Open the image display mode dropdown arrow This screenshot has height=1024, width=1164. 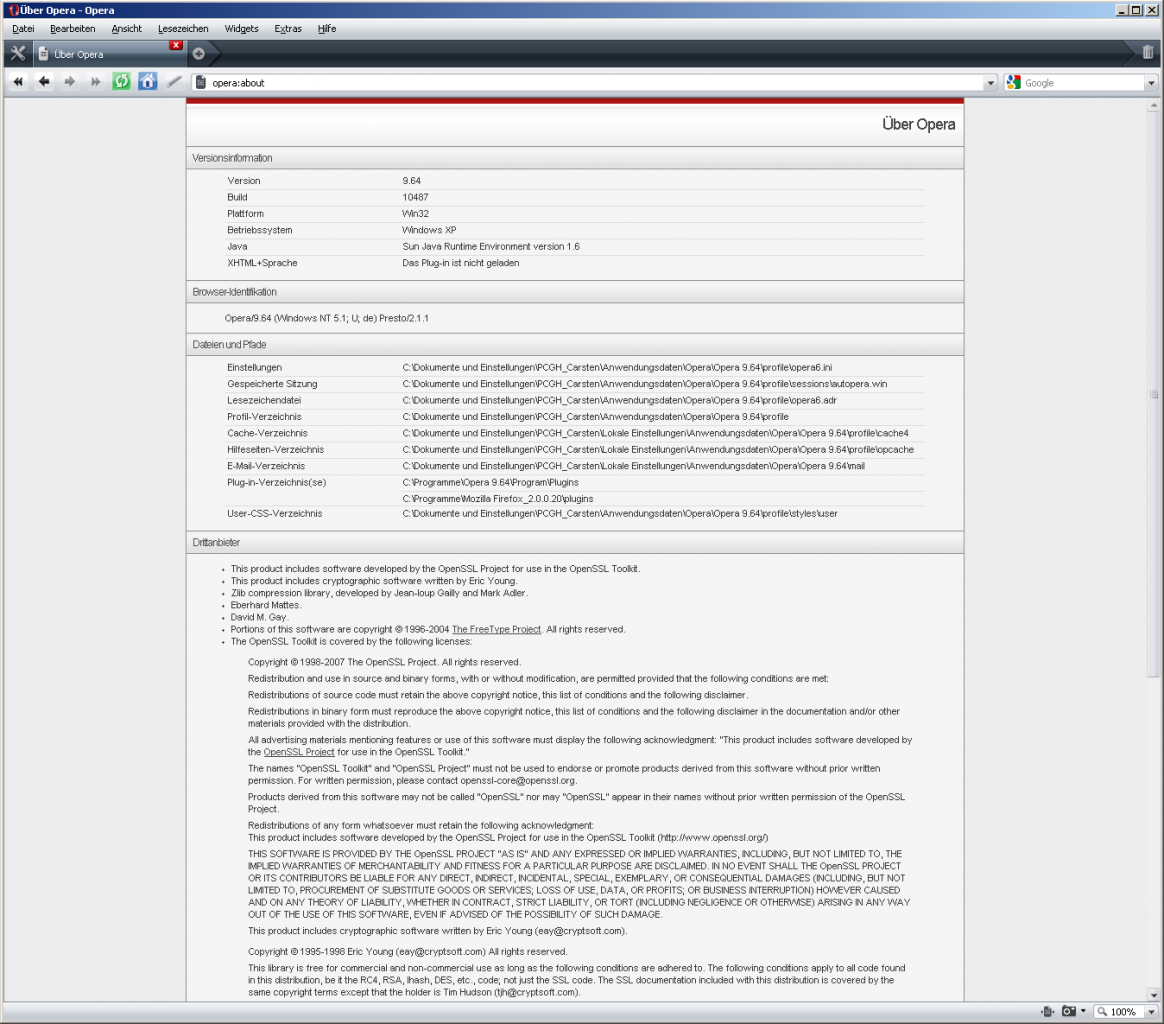[1083, 1011]
